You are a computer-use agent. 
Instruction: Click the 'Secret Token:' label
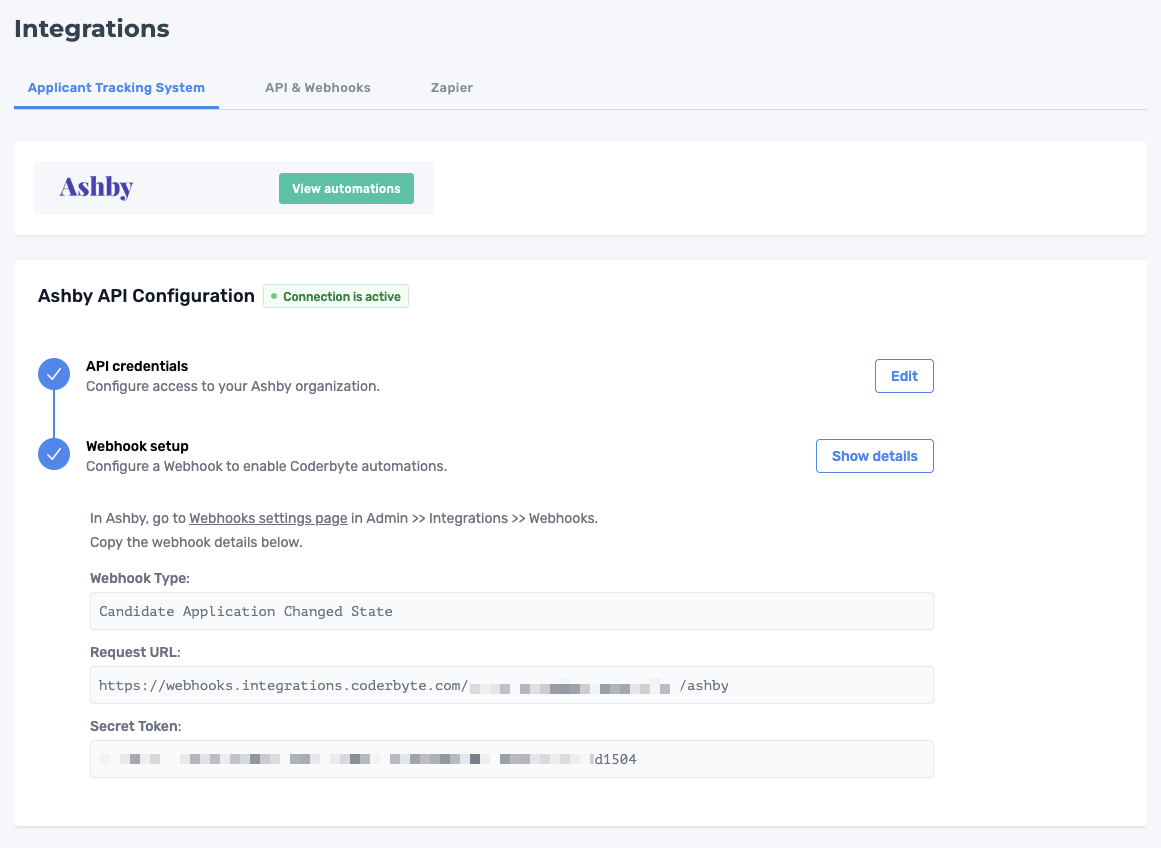[135, 726]
